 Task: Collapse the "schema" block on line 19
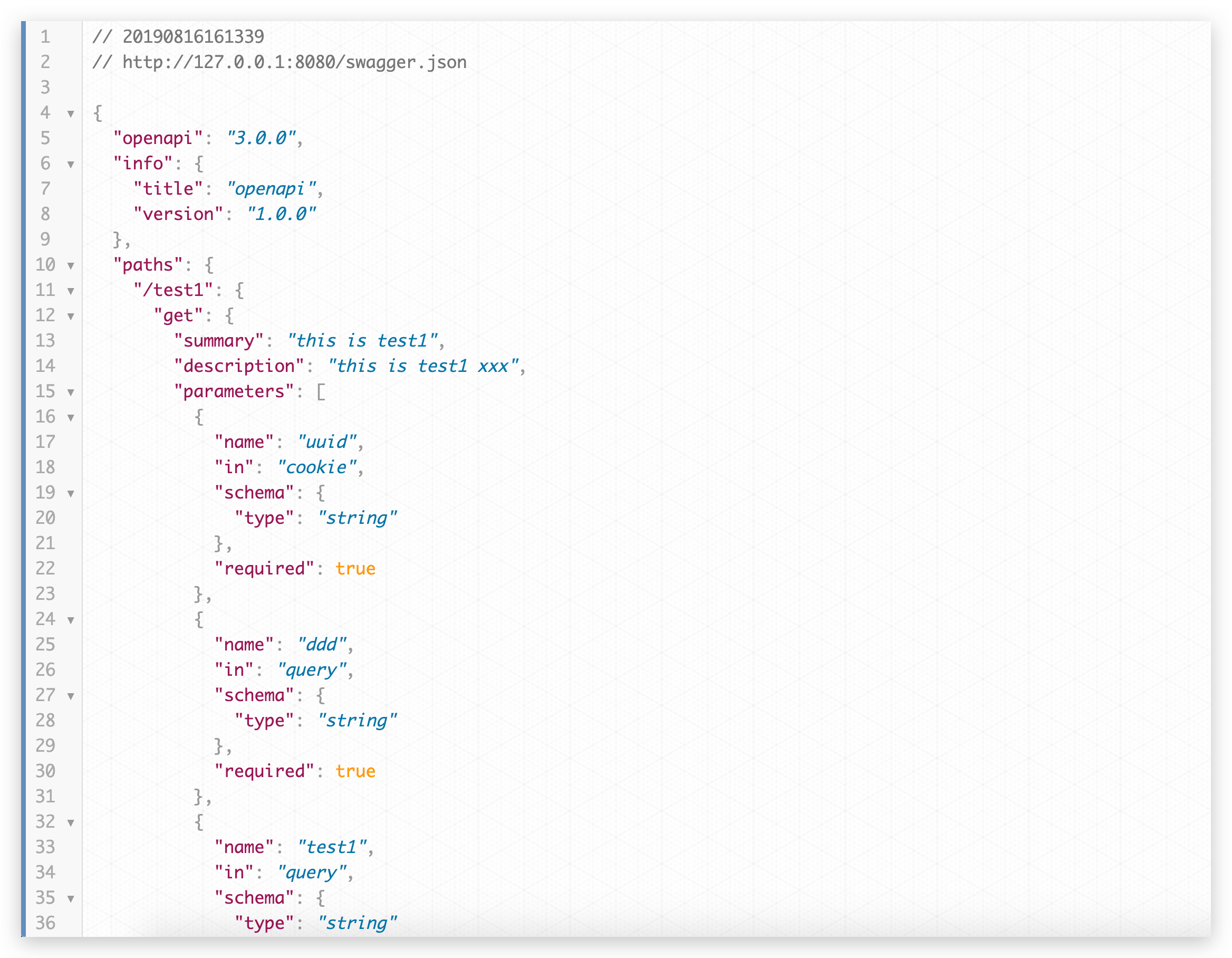tap(71, 494)
